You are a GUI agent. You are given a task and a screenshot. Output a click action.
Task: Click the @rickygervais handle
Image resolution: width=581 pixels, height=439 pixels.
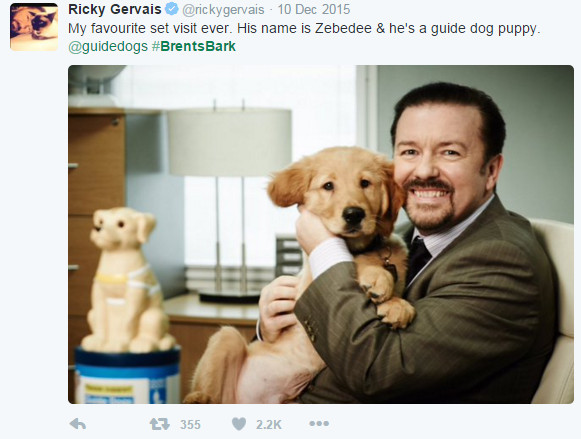pos(223,10)
